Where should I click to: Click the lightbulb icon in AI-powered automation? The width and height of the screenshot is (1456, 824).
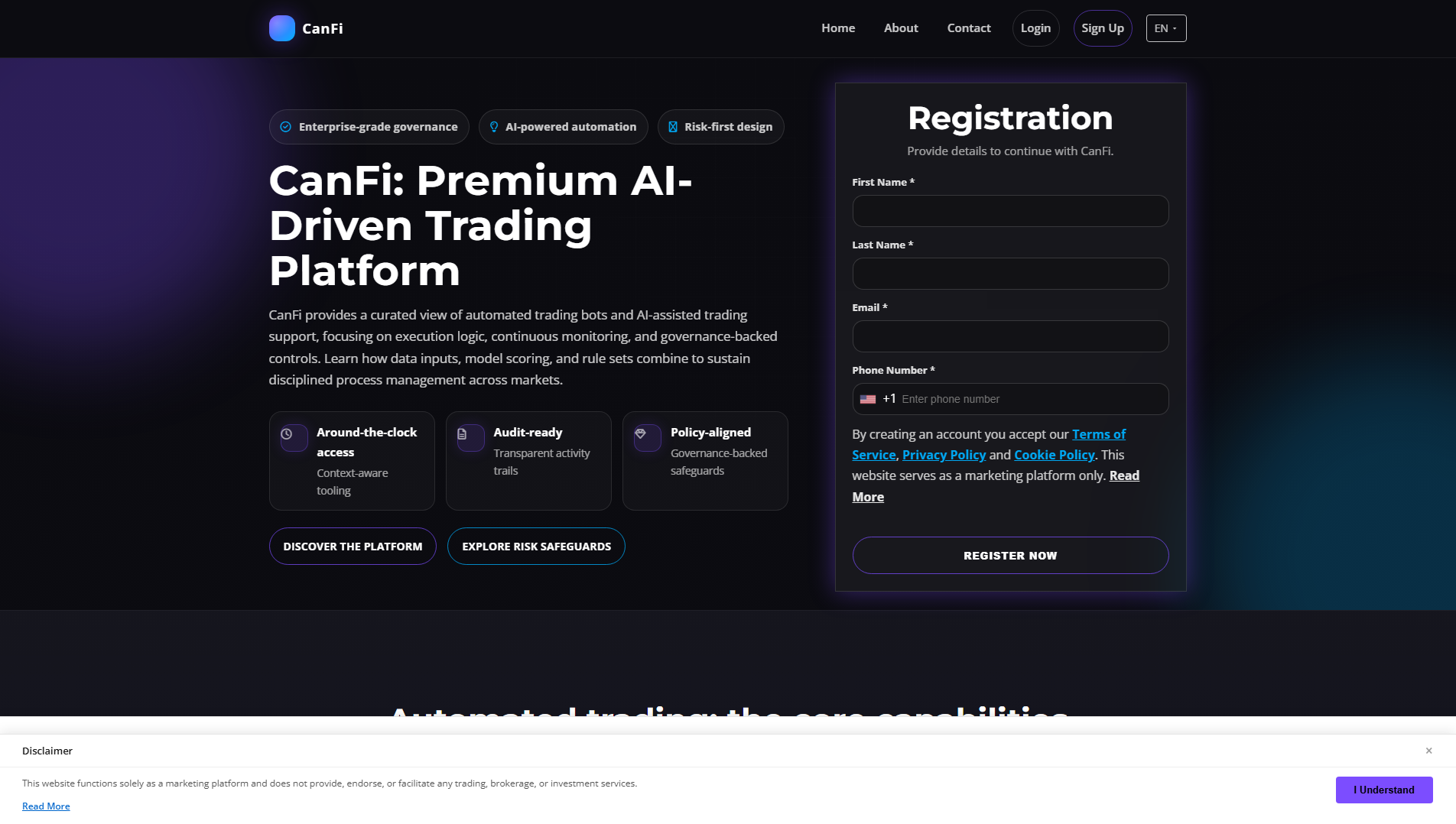(494, 127)
